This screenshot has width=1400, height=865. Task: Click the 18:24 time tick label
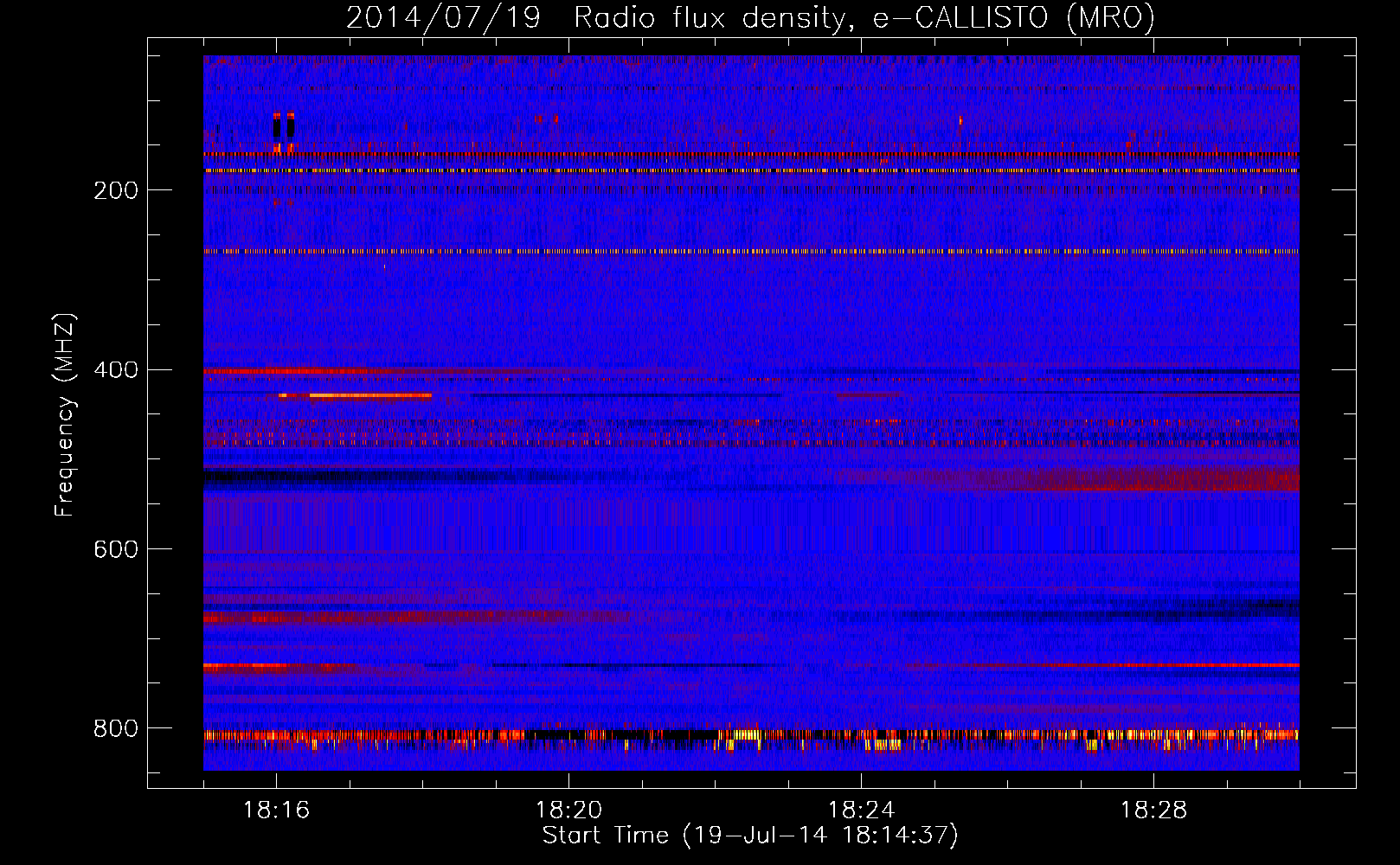pos(861,810)
